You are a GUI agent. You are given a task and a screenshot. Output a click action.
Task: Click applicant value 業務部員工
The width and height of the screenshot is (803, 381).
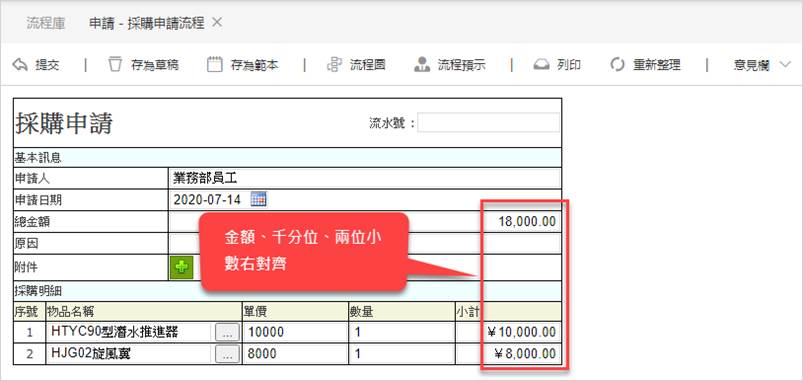point(205,178)
